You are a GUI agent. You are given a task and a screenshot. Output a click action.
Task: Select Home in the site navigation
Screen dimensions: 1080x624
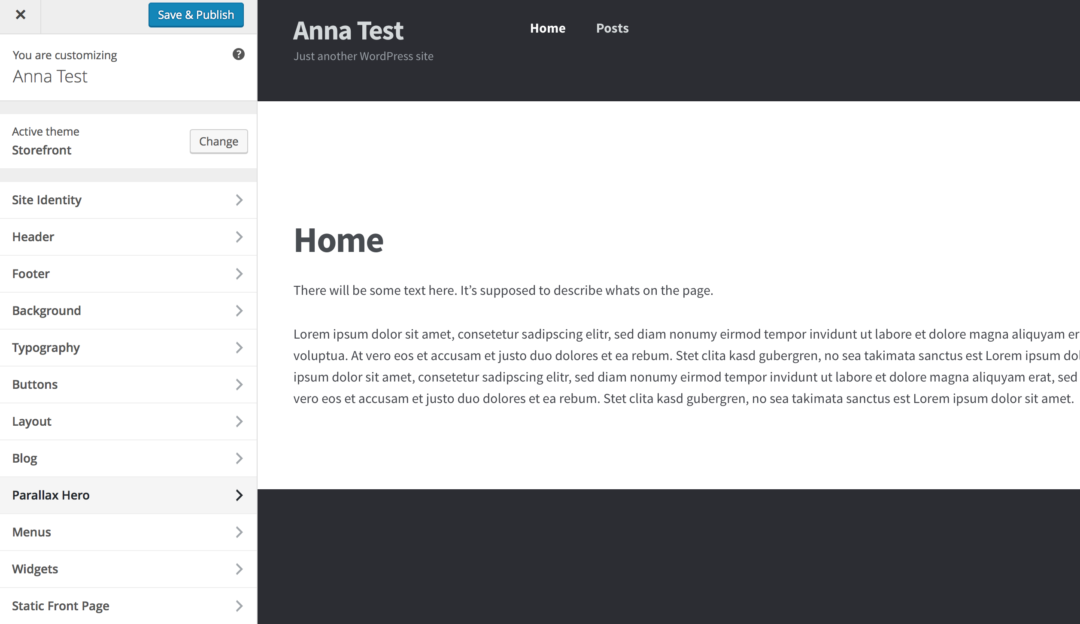click(547, 28)
